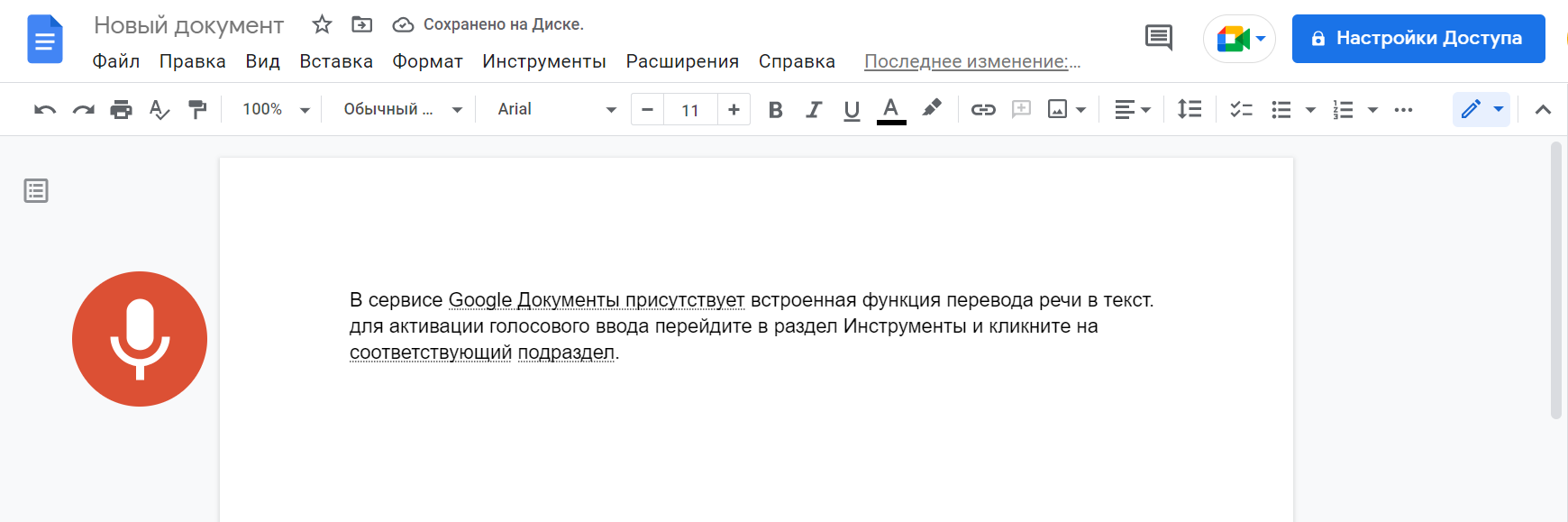Viewport: 1568px width, 522px height.
Task: Toggle bold formatting
Action: pos(775,110)
